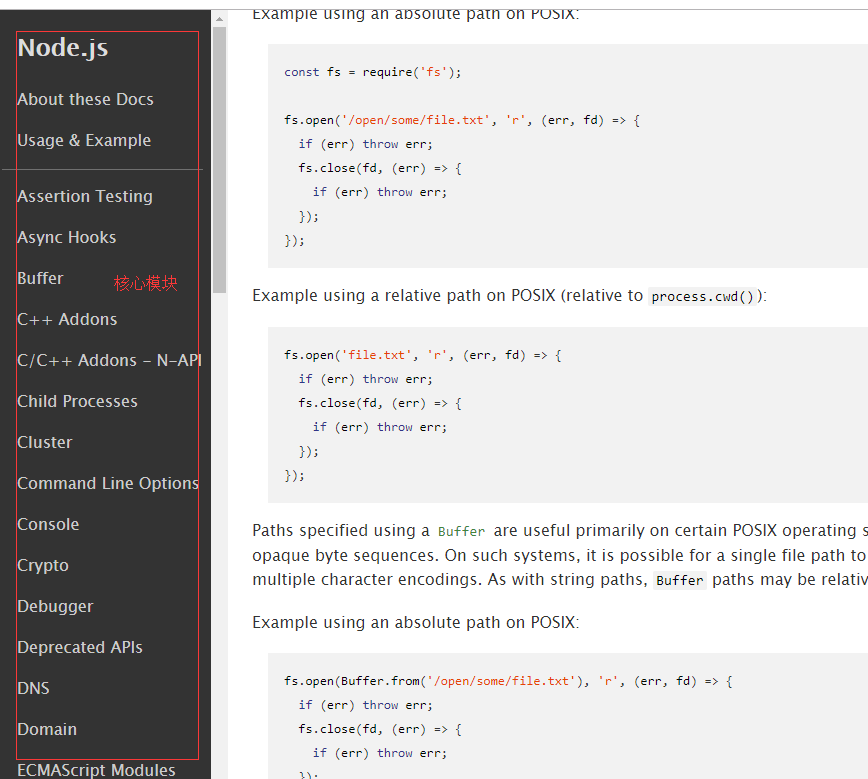Image resolution: width=868 pixels, height=779 pixels.
Task: Go to Assertion Testing docs
Action: pos(85,196)
